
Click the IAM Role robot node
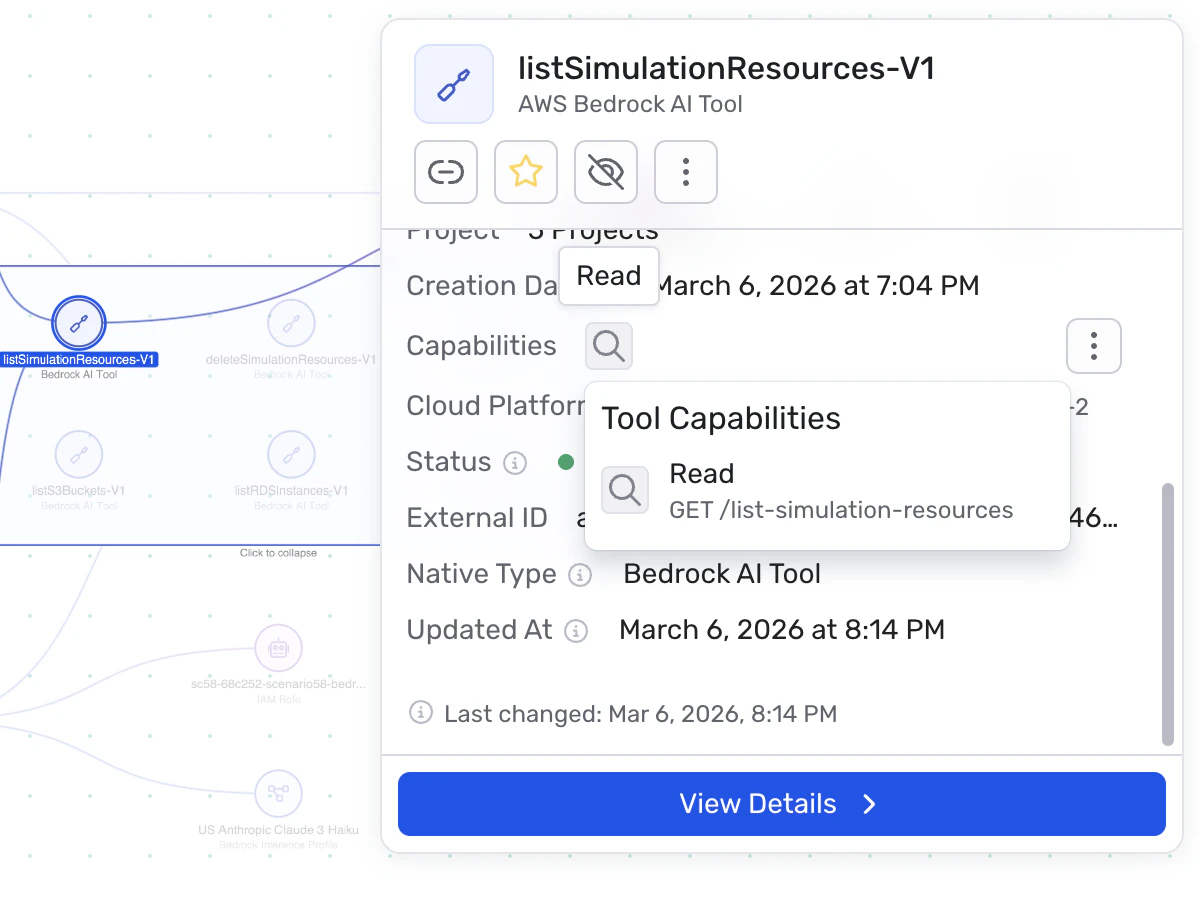click(x=278, y=649)
